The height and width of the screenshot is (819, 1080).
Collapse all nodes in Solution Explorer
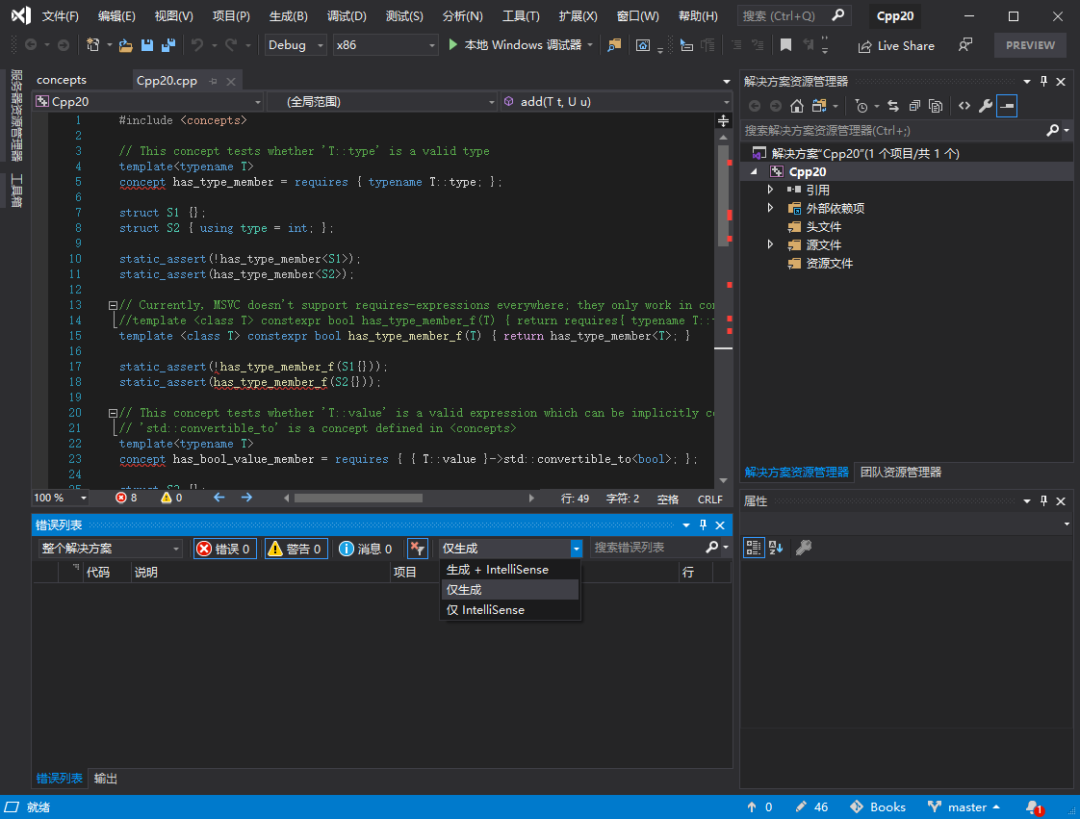[x=913, y=105]
